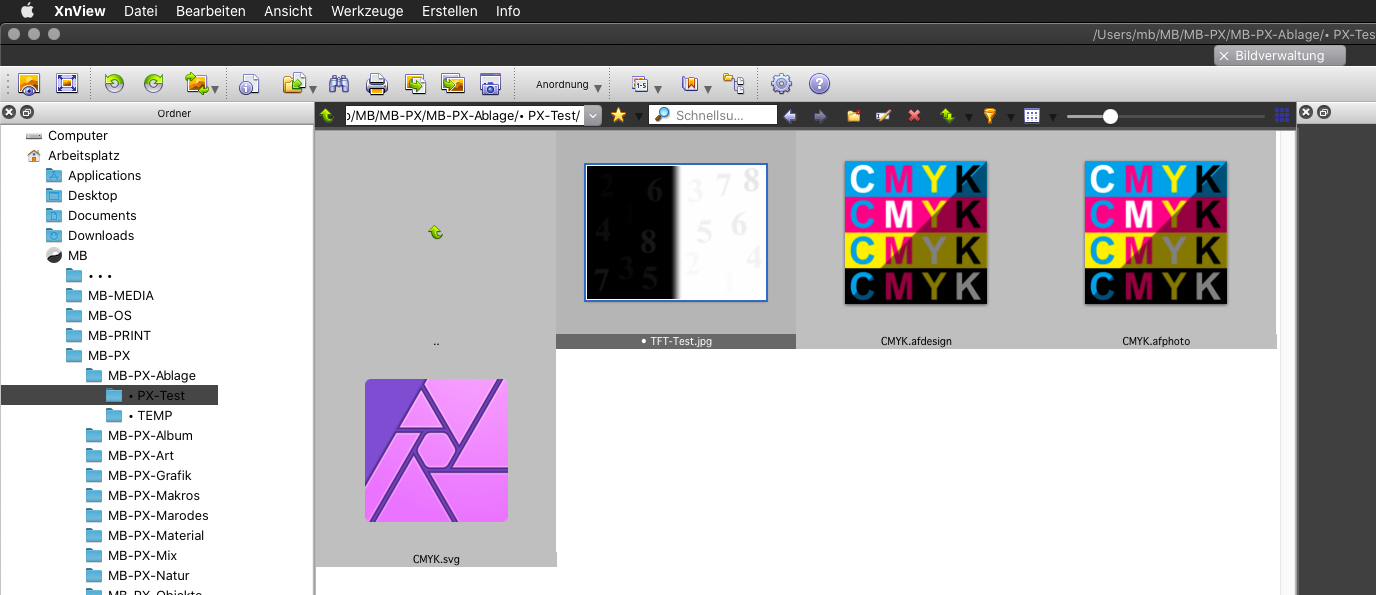The width and height of the screenshot is (1376, 595).
Task: Select the CMYK.svg thumbnail
Action: click(x=436, y=450)
